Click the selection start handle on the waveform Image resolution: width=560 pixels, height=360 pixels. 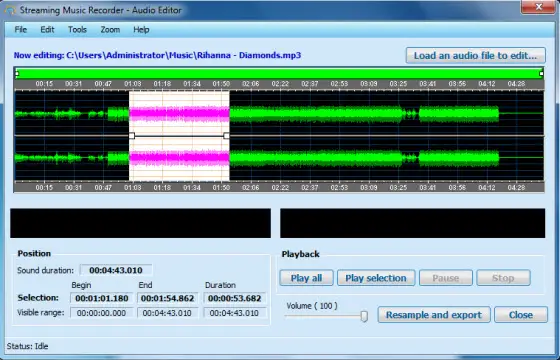132,136
